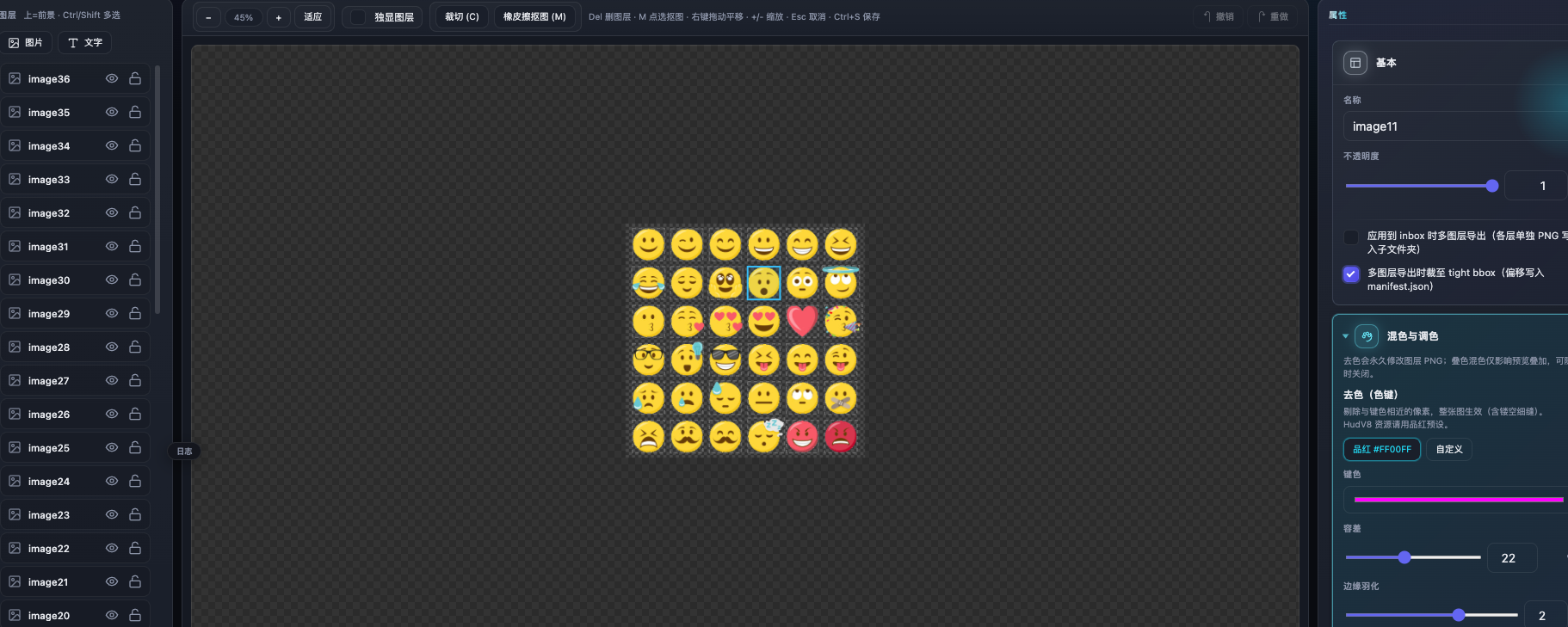Enable 应用到 inbox 时多图层导出 checkbox
This screenshot has height=627, width=1568.
(x=1351, y=237)
